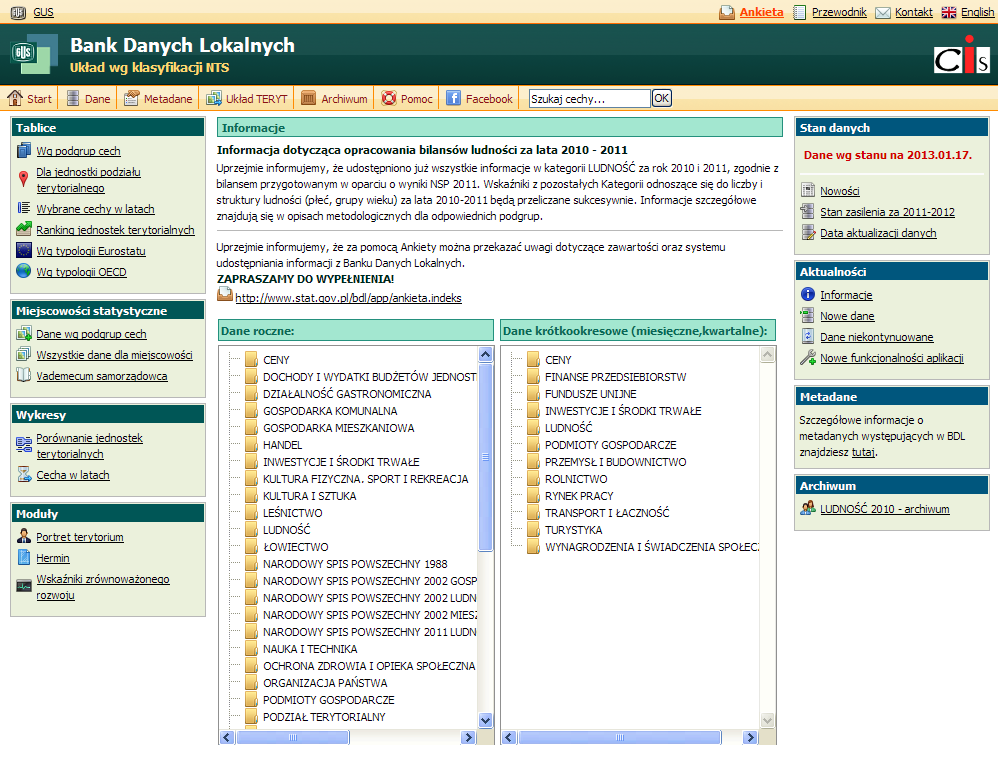Open Stan zasilenia za 2011-2012 link

(x=887, y=212)
